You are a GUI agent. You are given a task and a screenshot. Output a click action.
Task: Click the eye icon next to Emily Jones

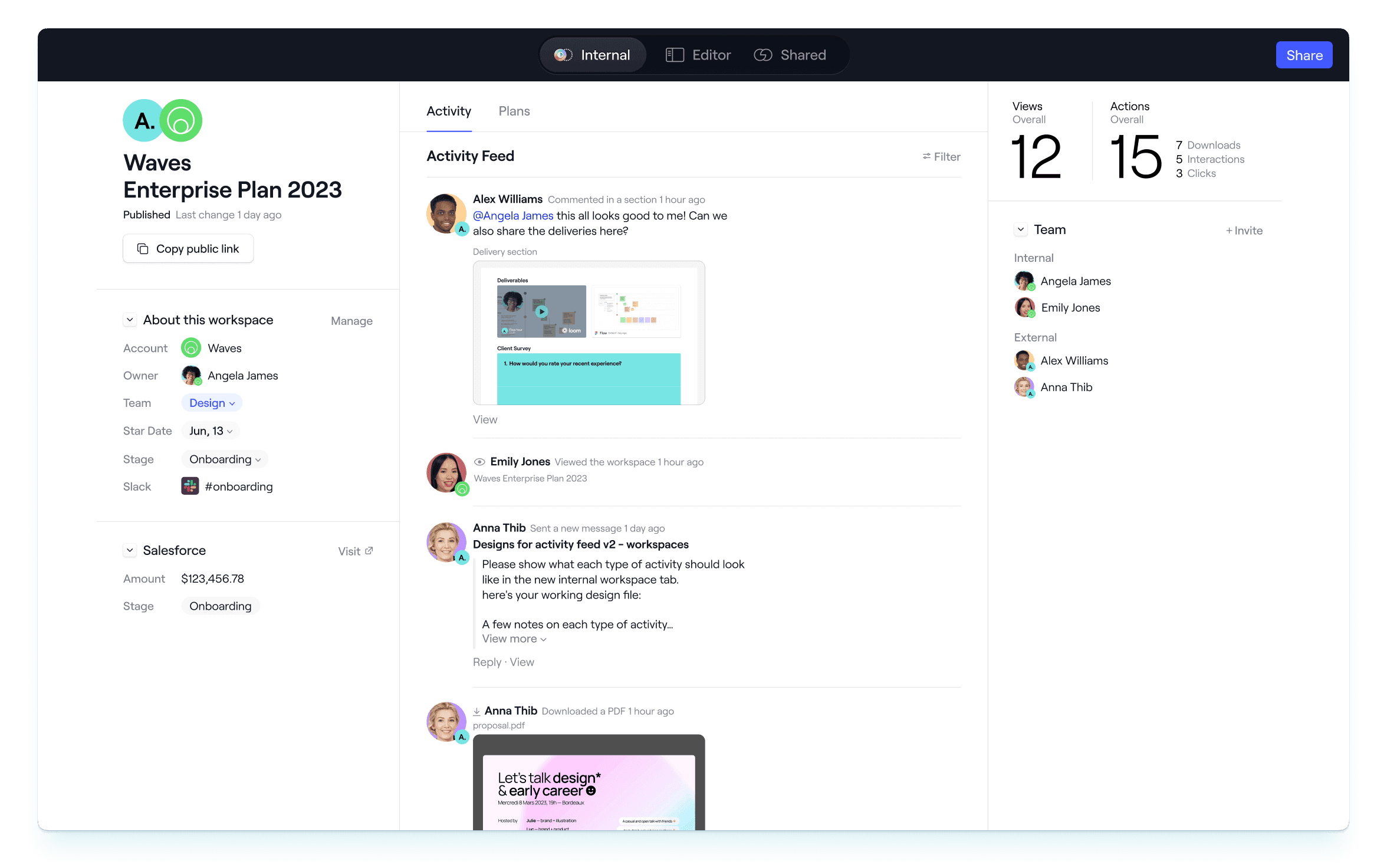[x=479, y=462]
